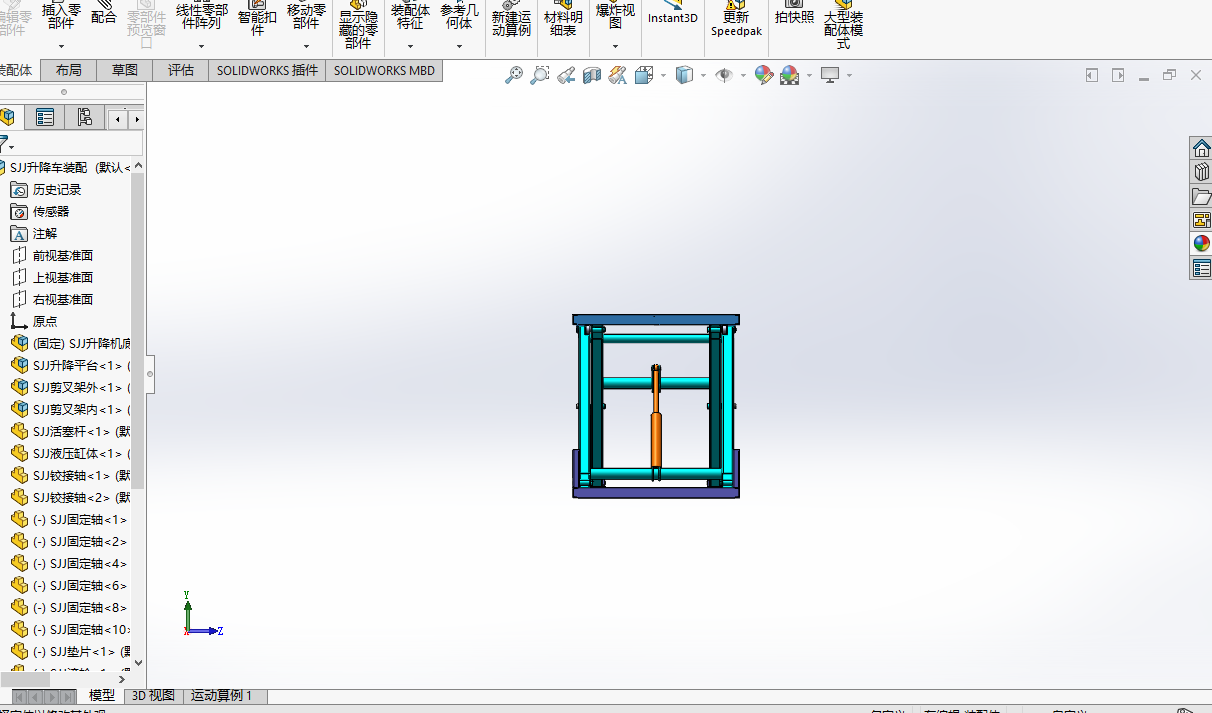
Task: Switch to PropertyManager tab icon
Action: 44,118
